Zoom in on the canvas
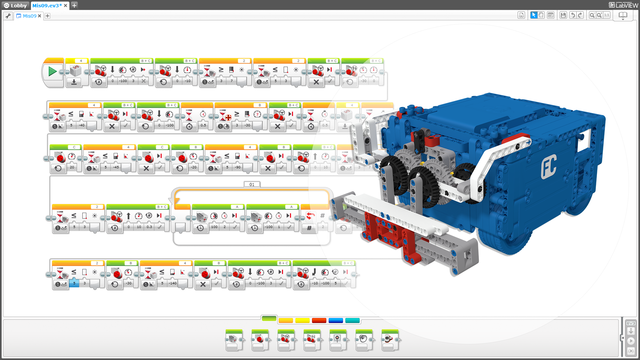The width and height of the screenshot is (640, 360). click(x=599, y=15)
